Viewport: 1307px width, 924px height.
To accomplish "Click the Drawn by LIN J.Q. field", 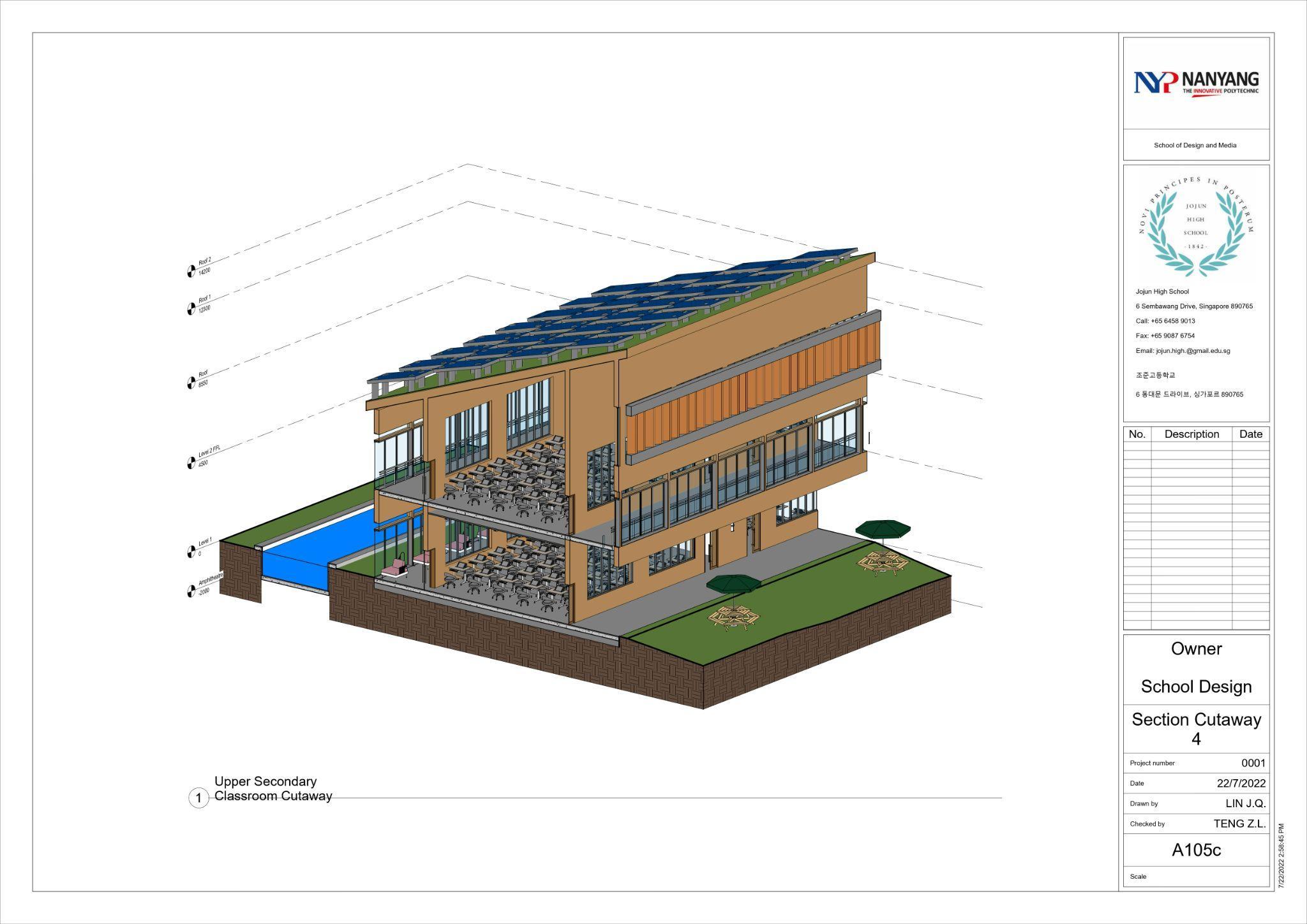I will tap(1245, 803).
